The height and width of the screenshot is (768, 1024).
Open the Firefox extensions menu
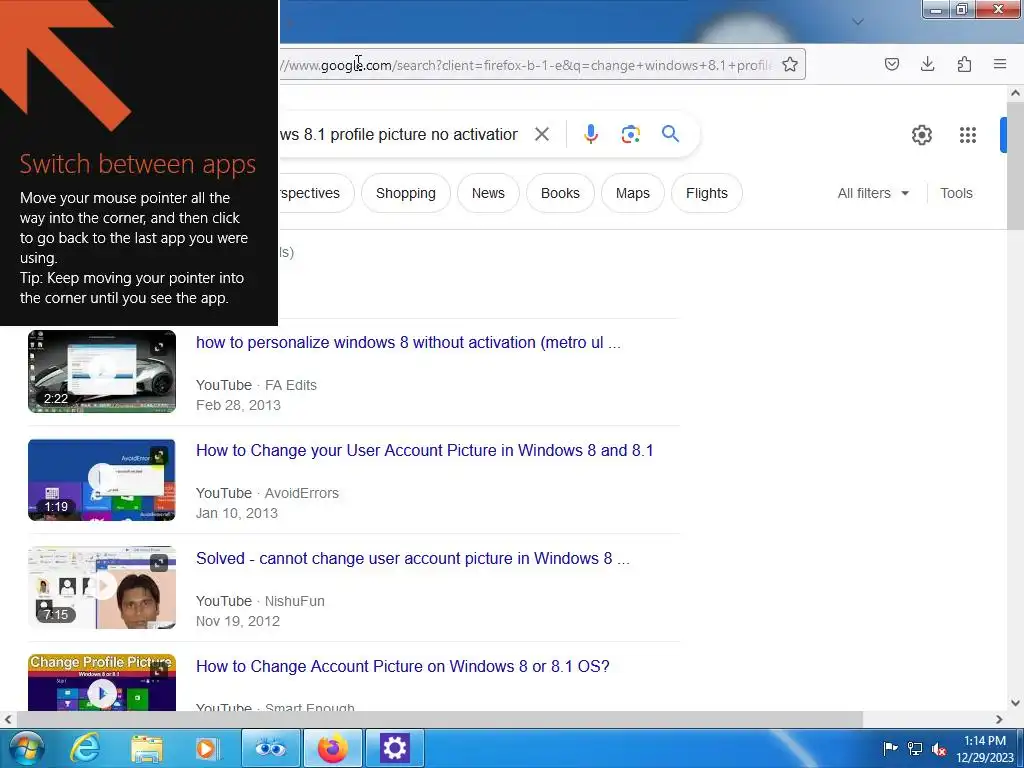[x=964, y=64]
